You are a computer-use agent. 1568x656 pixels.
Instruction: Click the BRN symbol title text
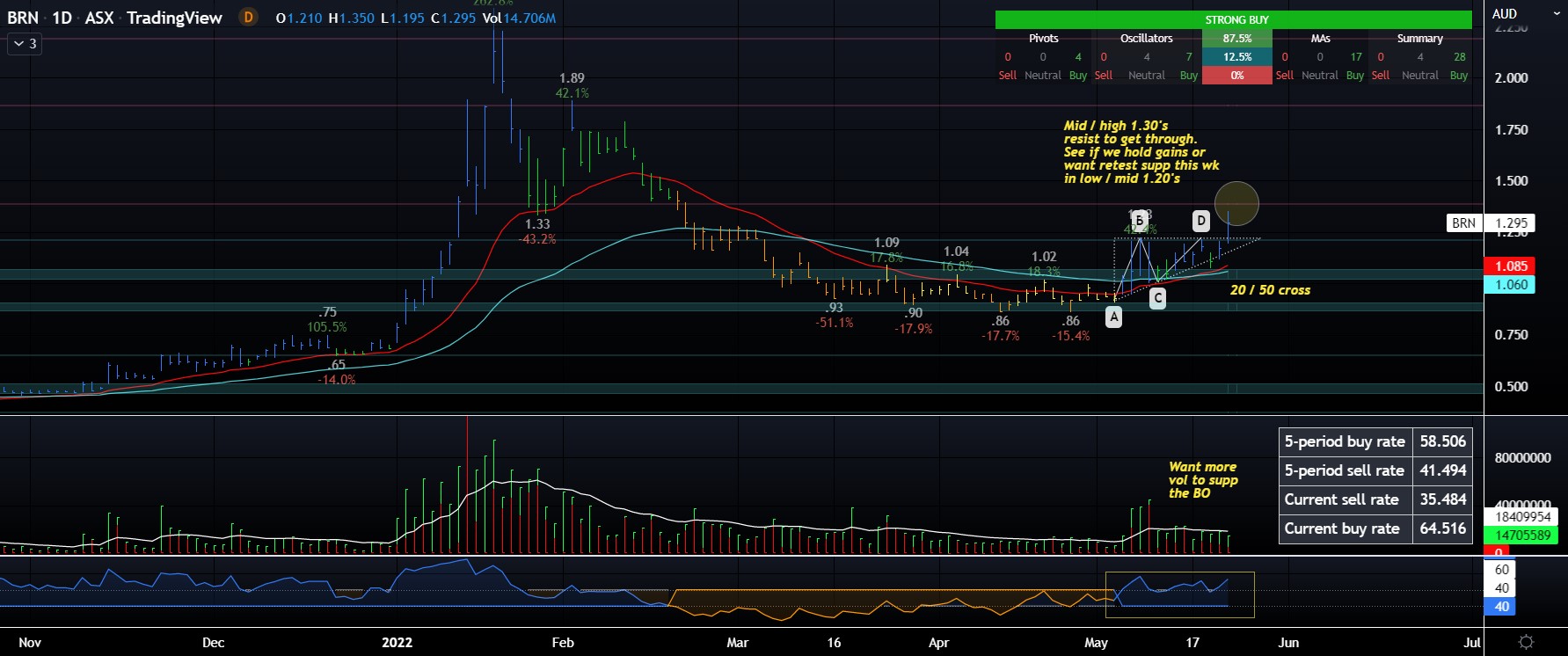(23, 18)
